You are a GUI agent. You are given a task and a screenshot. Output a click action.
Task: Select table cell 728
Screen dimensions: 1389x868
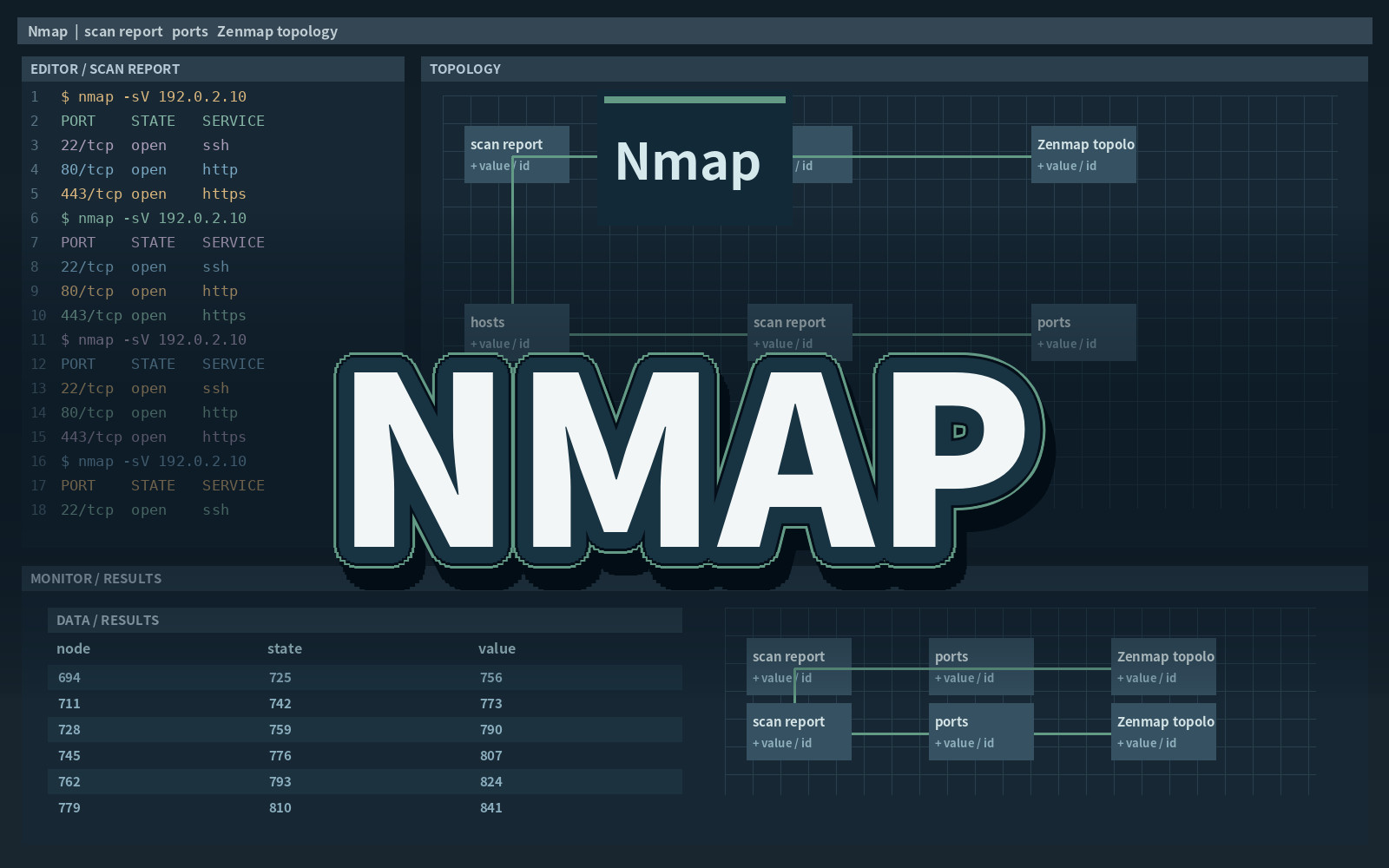(69, 729)
